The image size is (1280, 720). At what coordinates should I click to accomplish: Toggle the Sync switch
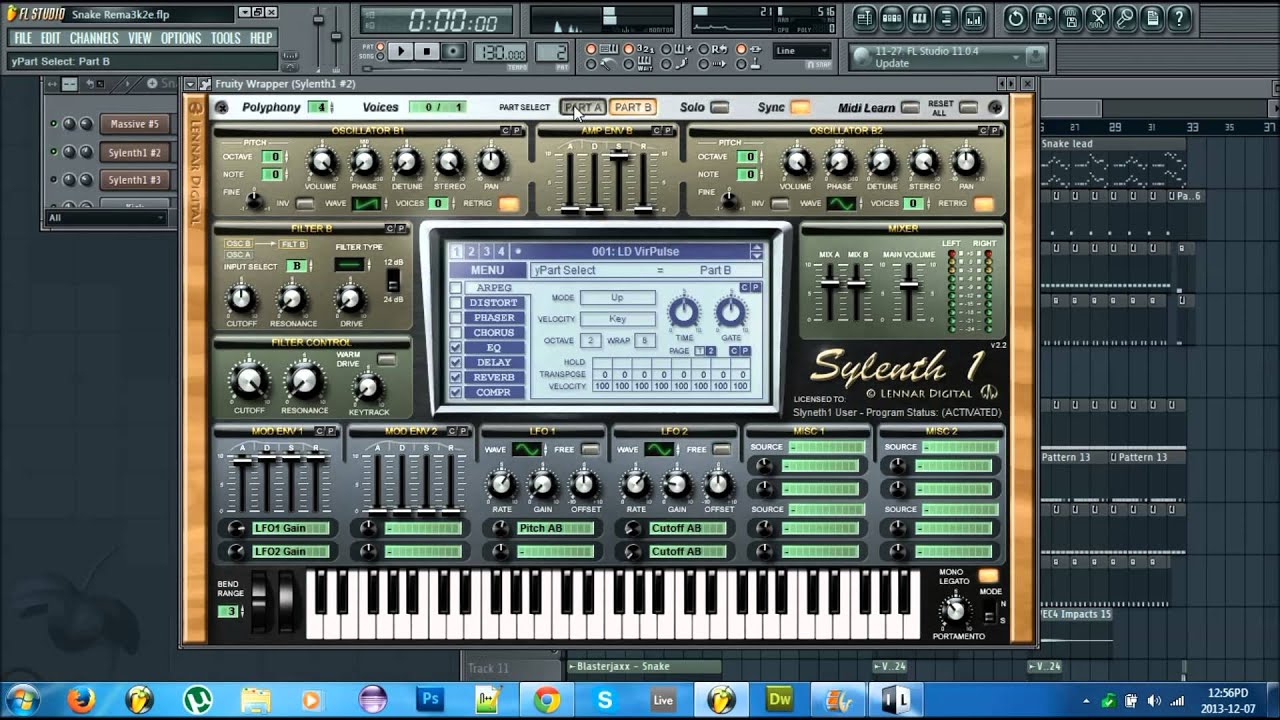tap(800, 107)
